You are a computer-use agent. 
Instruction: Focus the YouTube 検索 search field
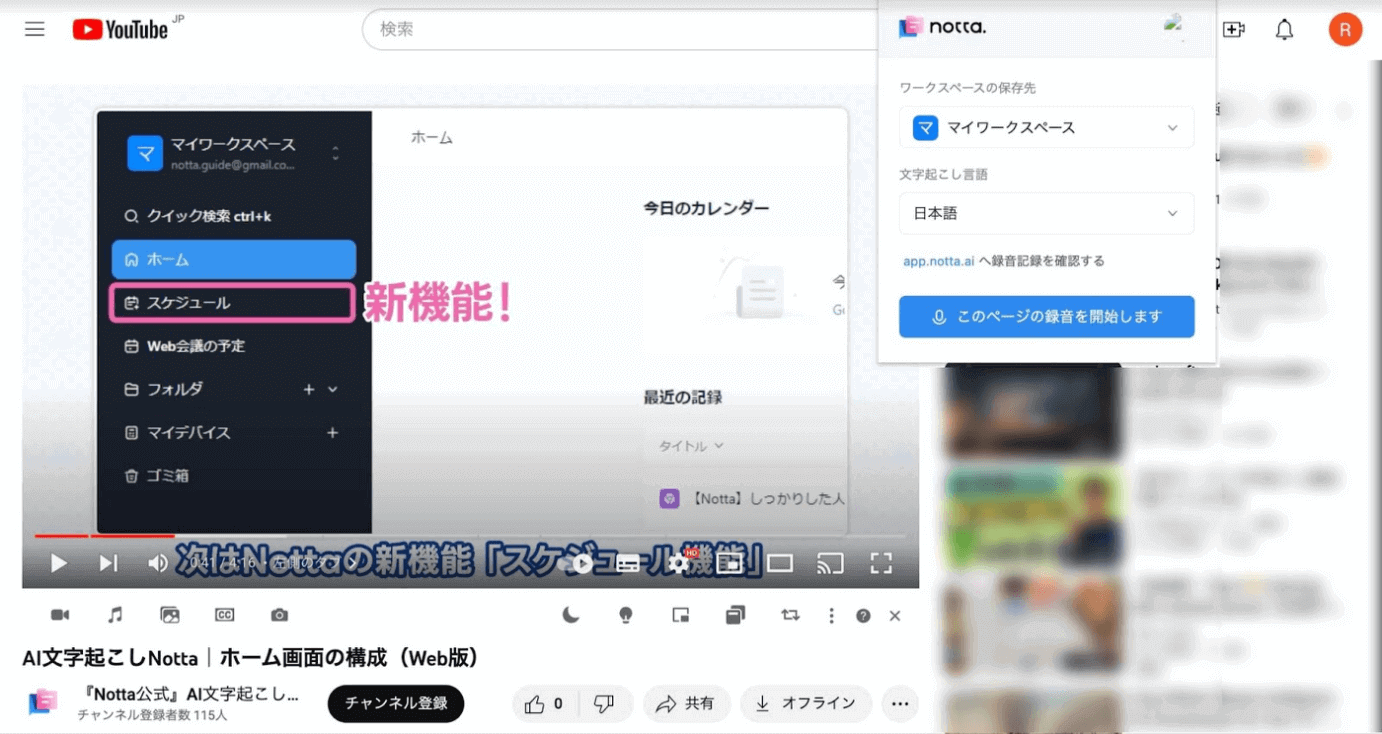(x=620, y=29)
